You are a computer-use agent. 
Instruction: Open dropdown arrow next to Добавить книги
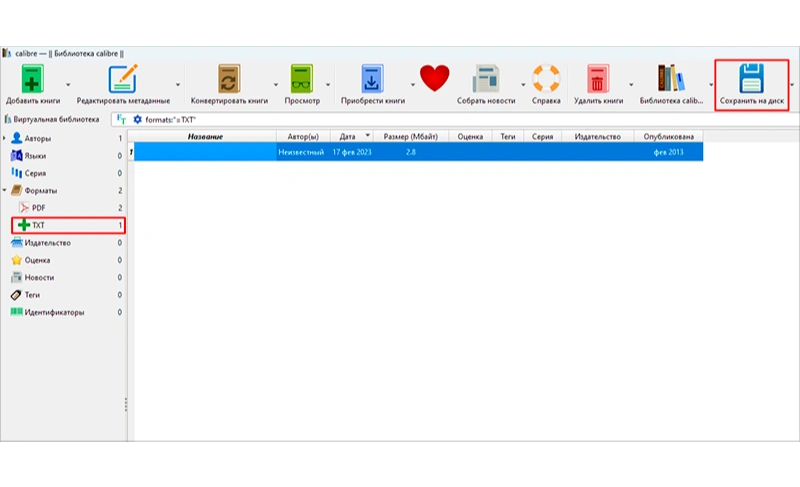(68, 85)
